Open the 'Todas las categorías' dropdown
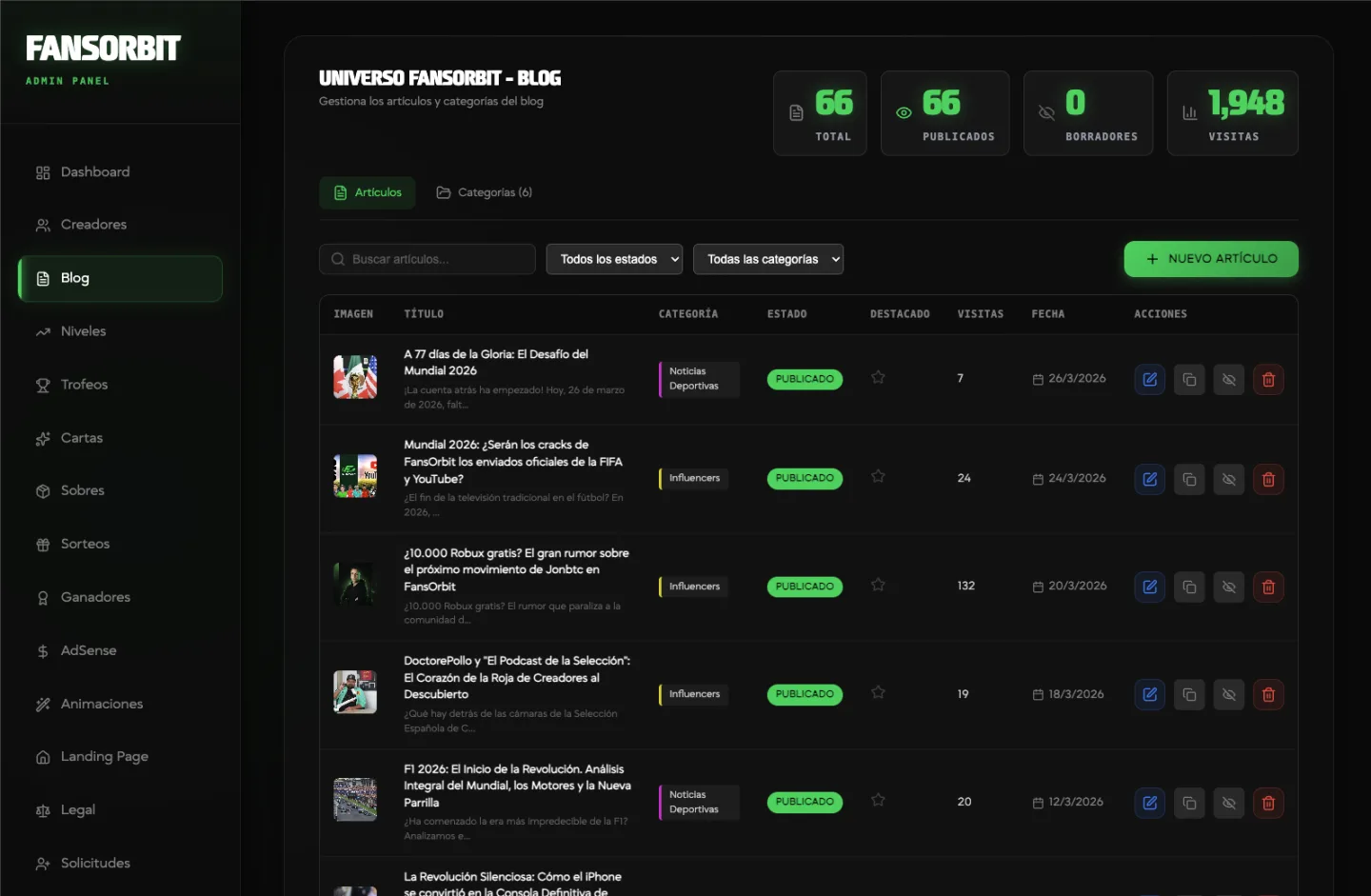 (768, 259)
